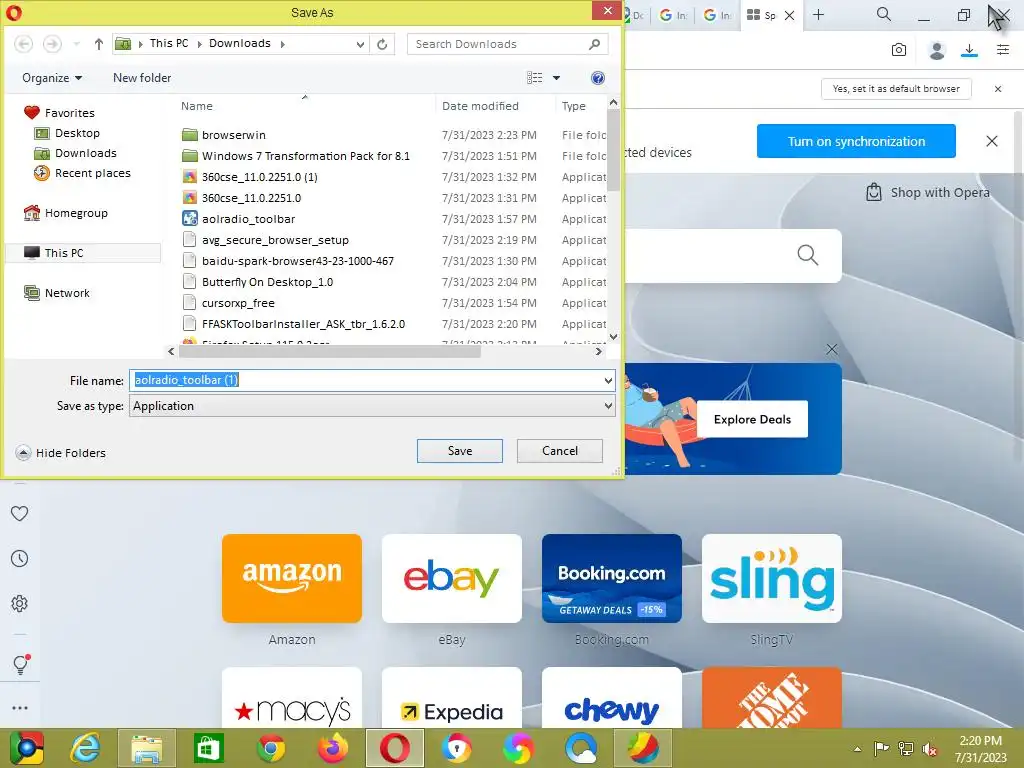
Task: Click the up arrow in Save As dialog
Action: coord(99,44)
